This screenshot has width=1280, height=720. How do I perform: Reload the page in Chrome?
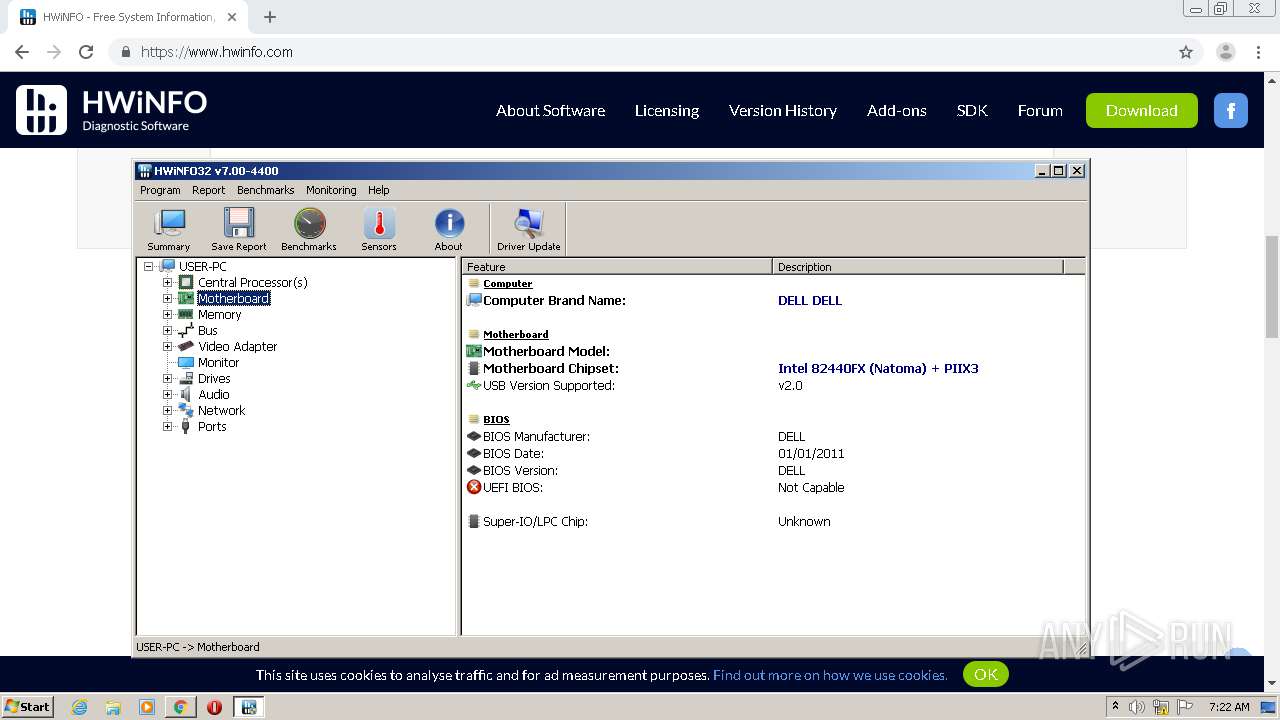(86, 52)
